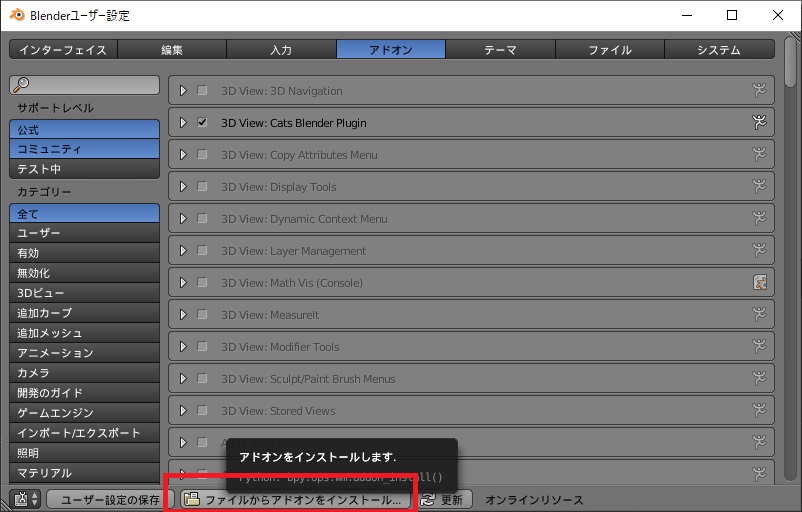Expand Dynamic Context Menu details
Image resolution: width=802 pixels, height=512 pixels.
click(183, 218)
